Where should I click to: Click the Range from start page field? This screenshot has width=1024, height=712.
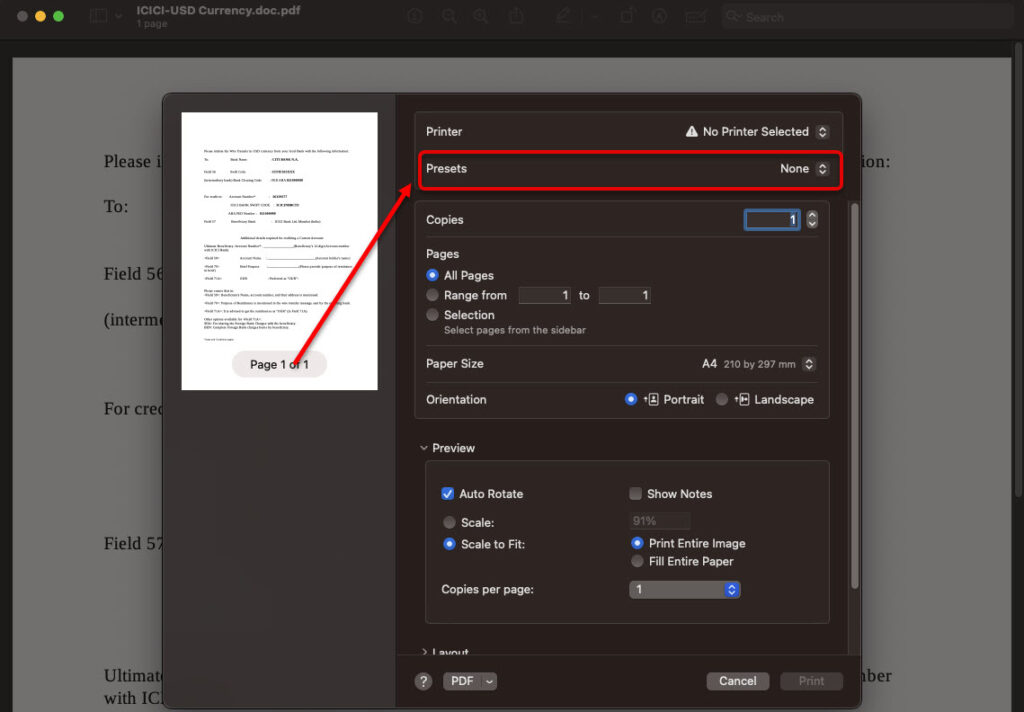click(545, 295)
